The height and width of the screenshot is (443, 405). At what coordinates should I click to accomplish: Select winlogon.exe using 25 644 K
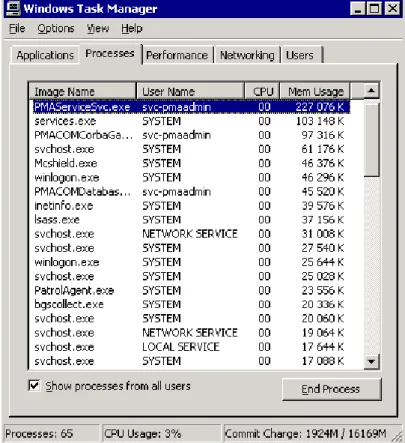point(189,262)
